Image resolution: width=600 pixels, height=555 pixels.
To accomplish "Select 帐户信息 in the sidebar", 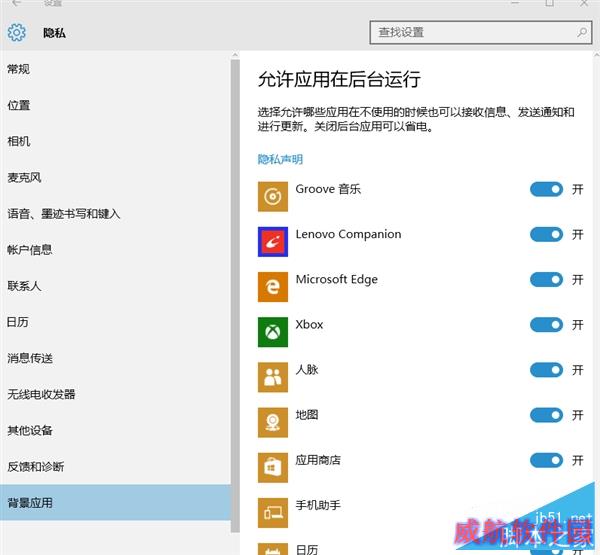I will (x=115, y=250).
